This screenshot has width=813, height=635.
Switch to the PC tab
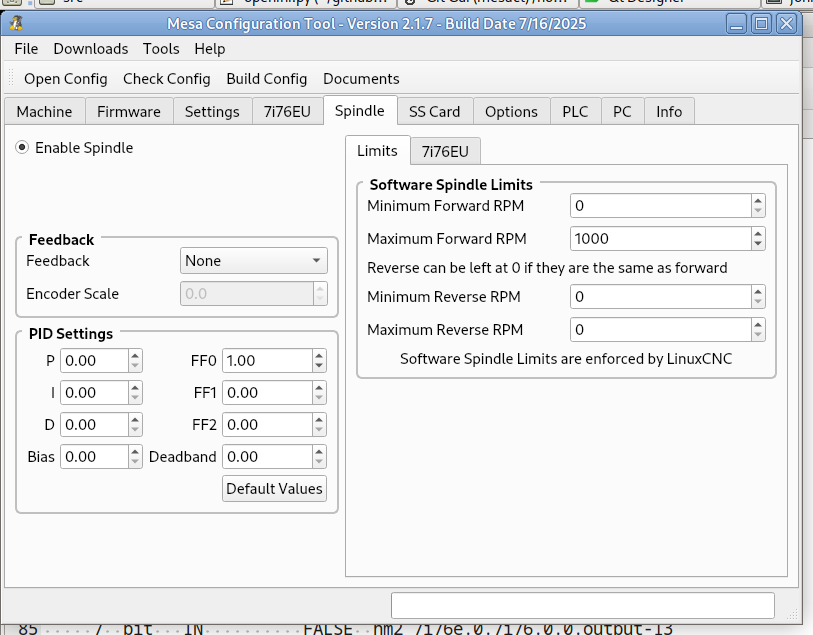click(622, 111)
